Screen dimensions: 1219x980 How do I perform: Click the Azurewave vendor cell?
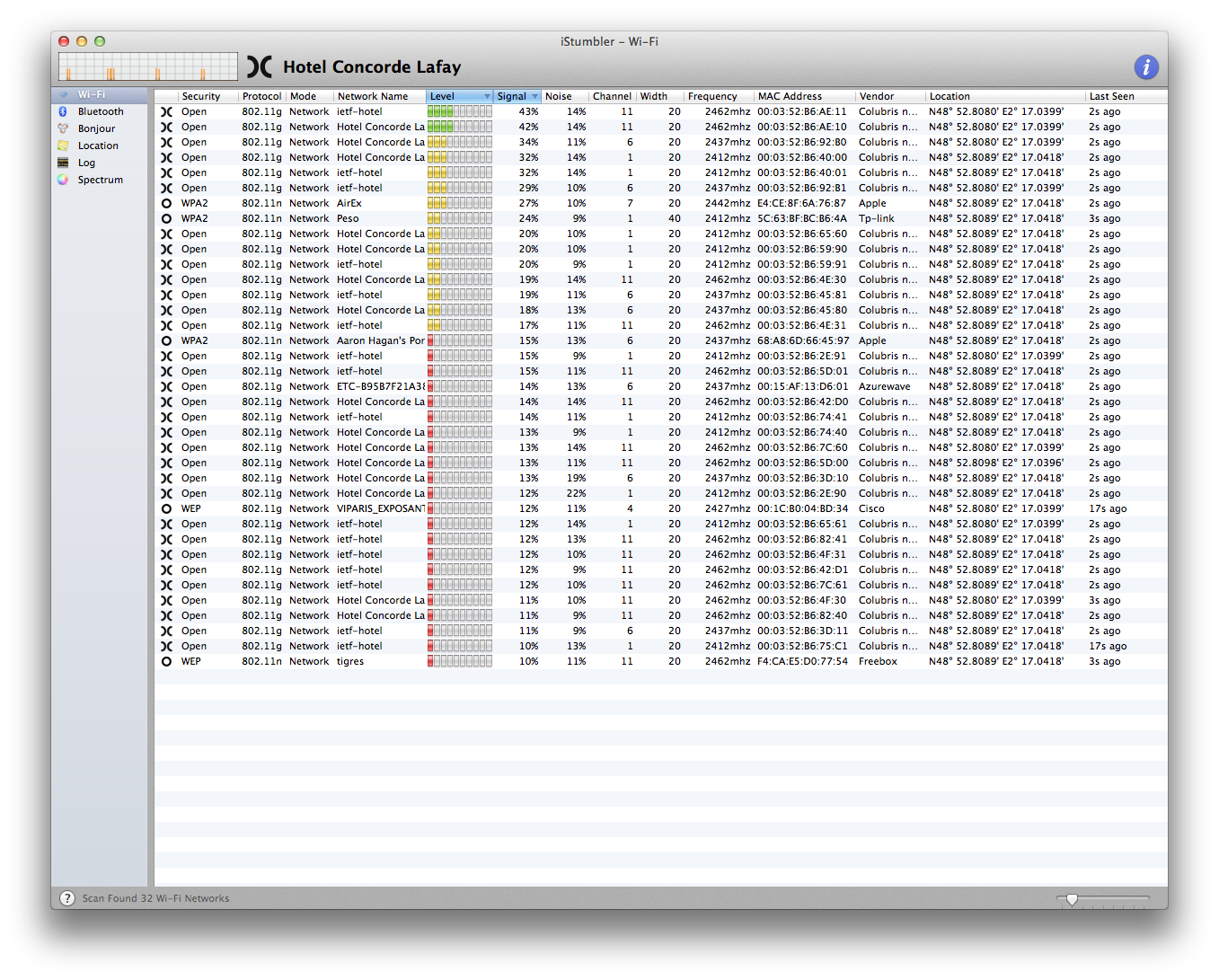click(x=884, y=386)
